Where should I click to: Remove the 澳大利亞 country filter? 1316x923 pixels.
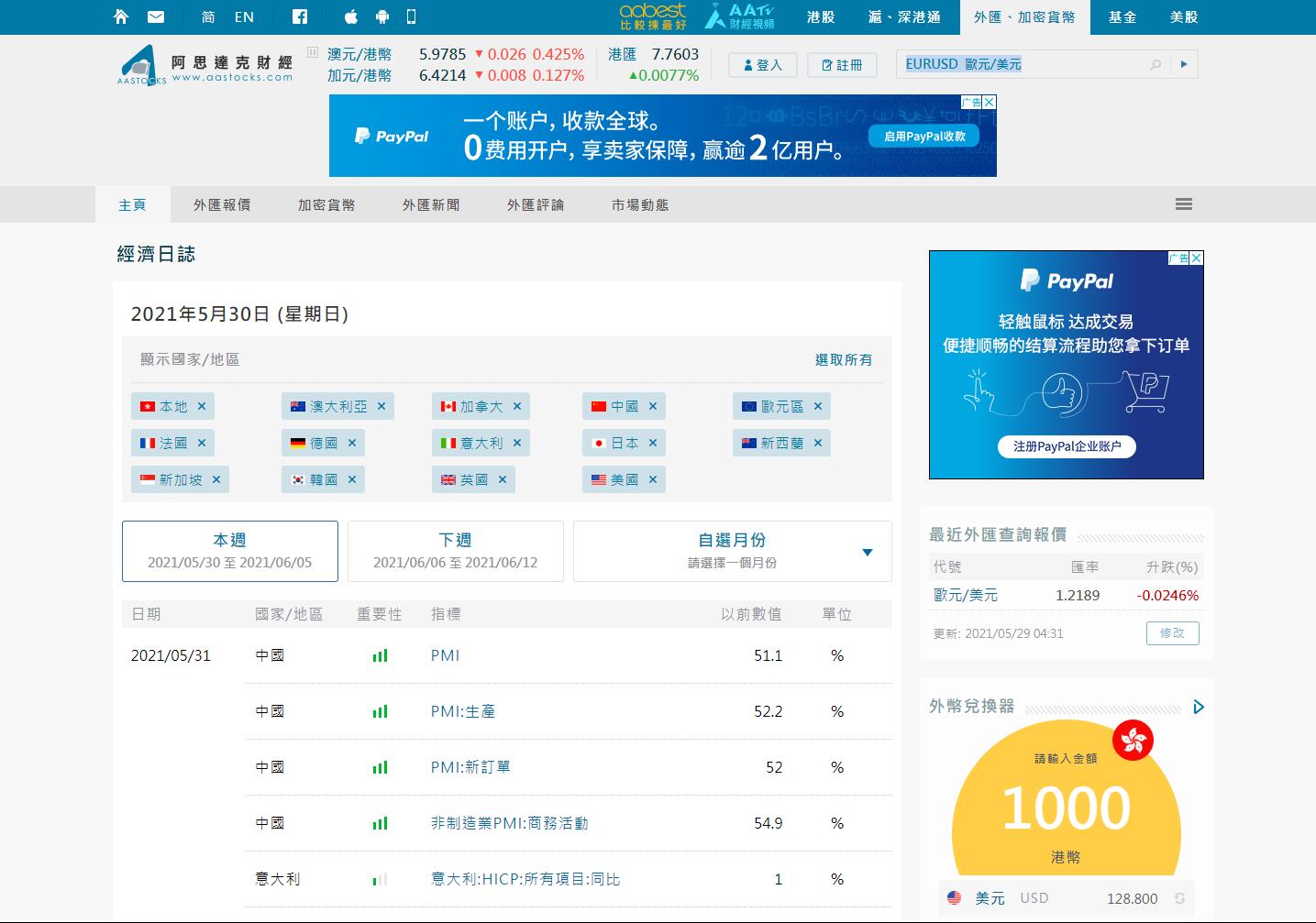(x=382, y=406)
